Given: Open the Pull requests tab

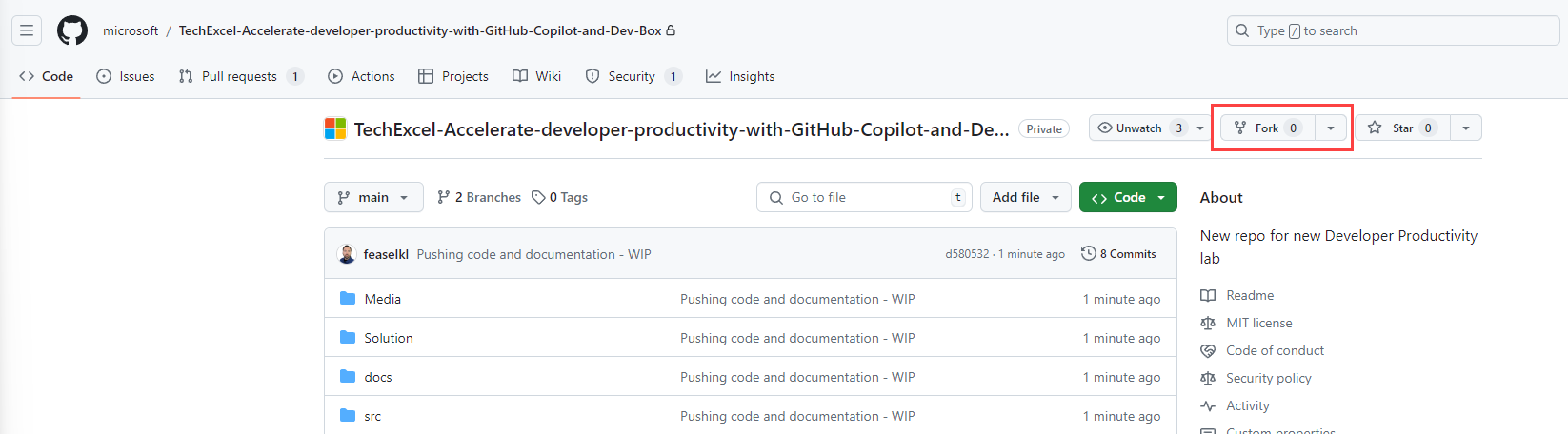Looking at the screenshot, I should 241,76.
